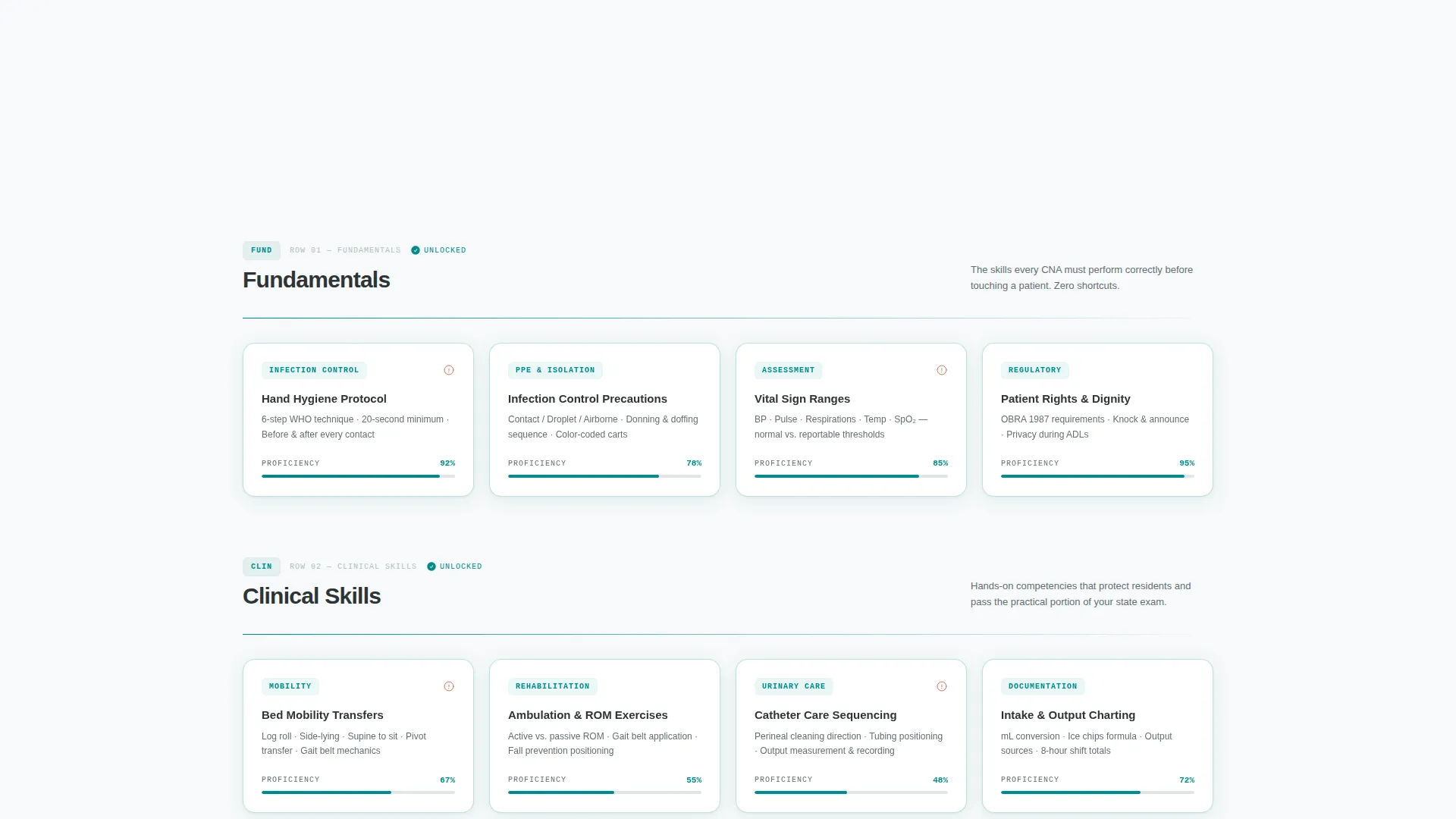The width and height of the screenshot is (1456, 819).
Task: Select the CLIN row badge
Action: [262, 566]
